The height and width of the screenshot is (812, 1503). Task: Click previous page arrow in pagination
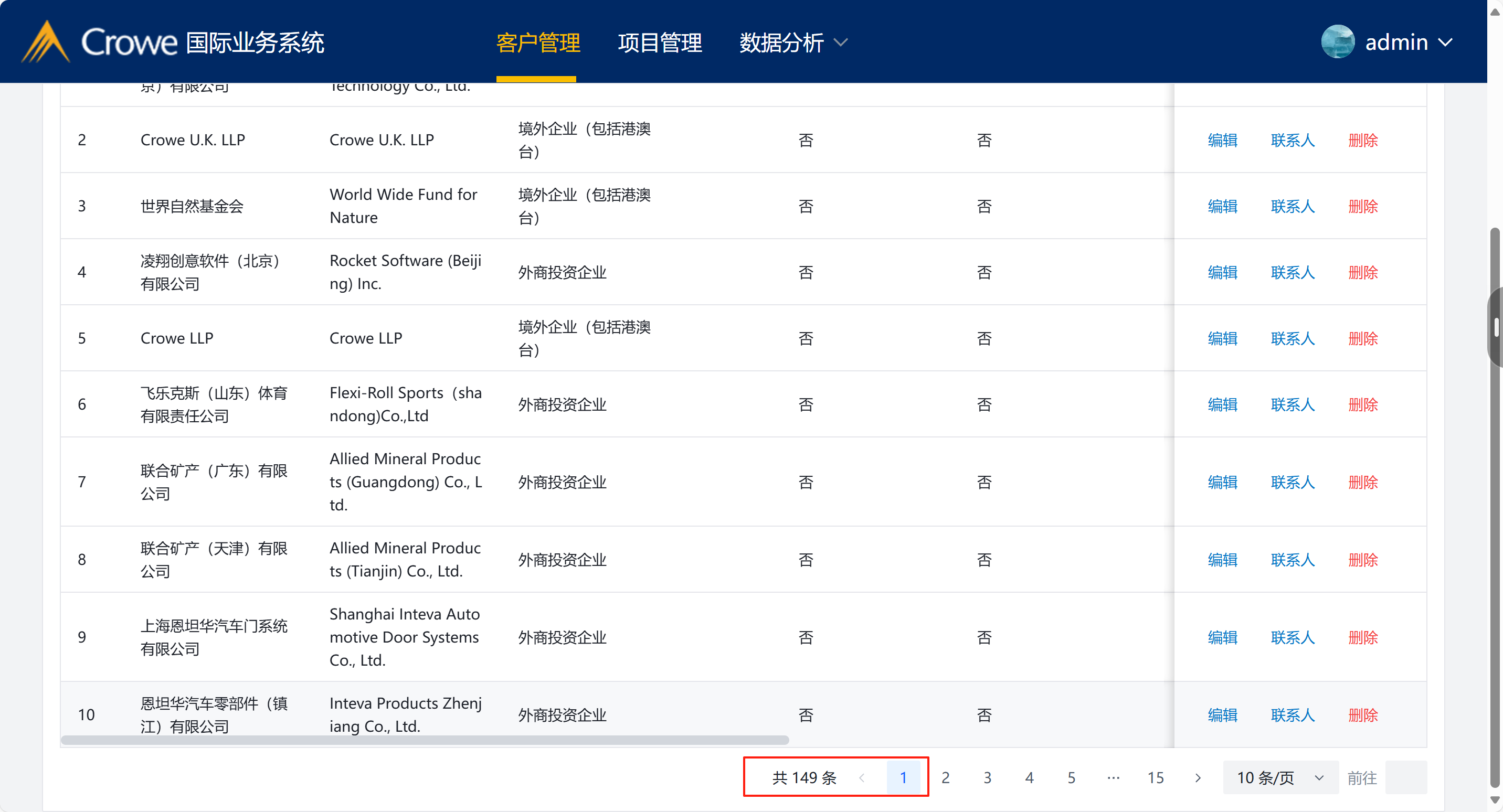coord(862,777)
